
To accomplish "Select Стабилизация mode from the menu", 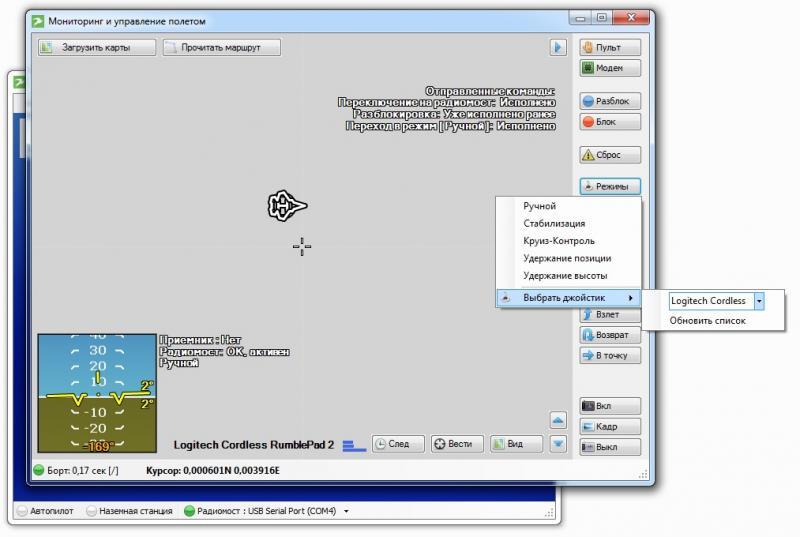I will (x=554, y=224).
